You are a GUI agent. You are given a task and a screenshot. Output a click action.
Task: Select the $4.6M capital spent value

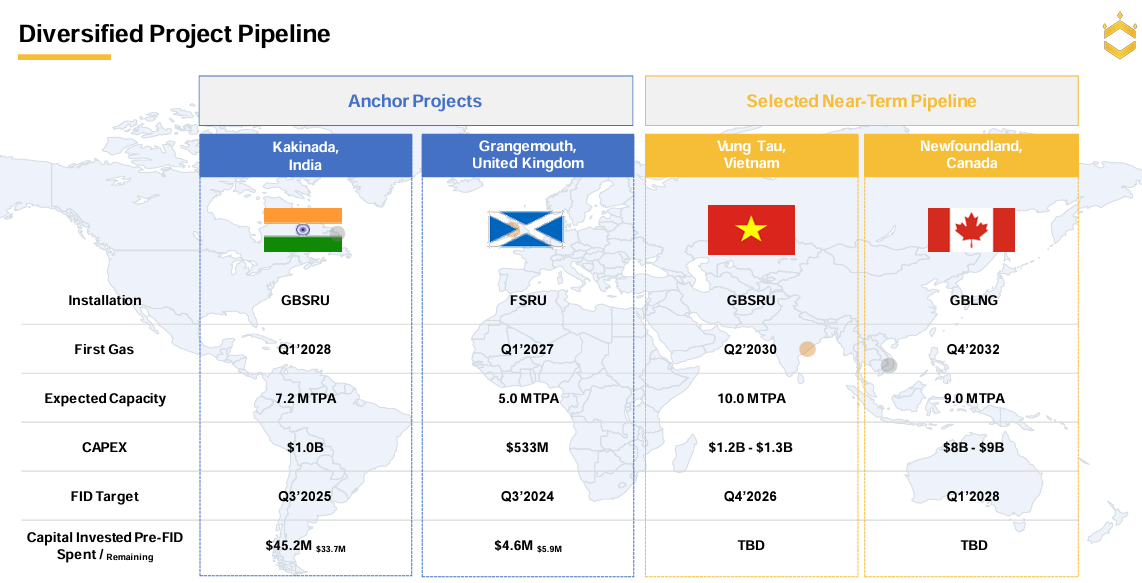[x=513, y=545]
